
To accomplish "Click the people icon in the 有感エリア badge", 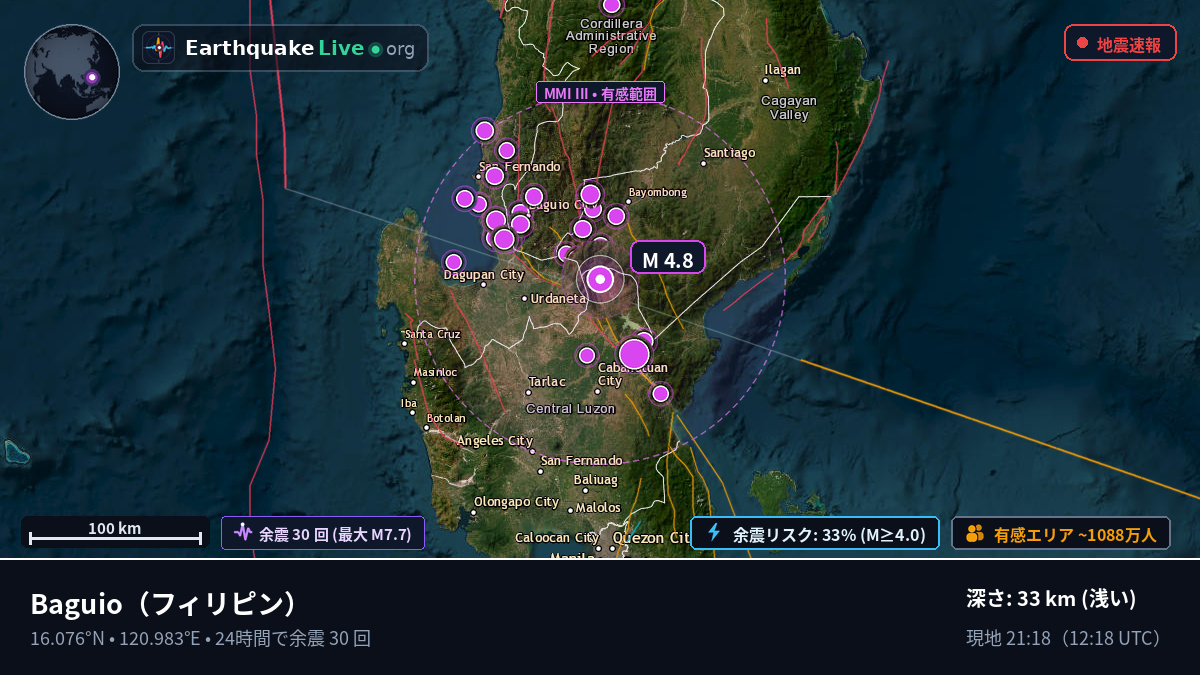I will (975, 534).
